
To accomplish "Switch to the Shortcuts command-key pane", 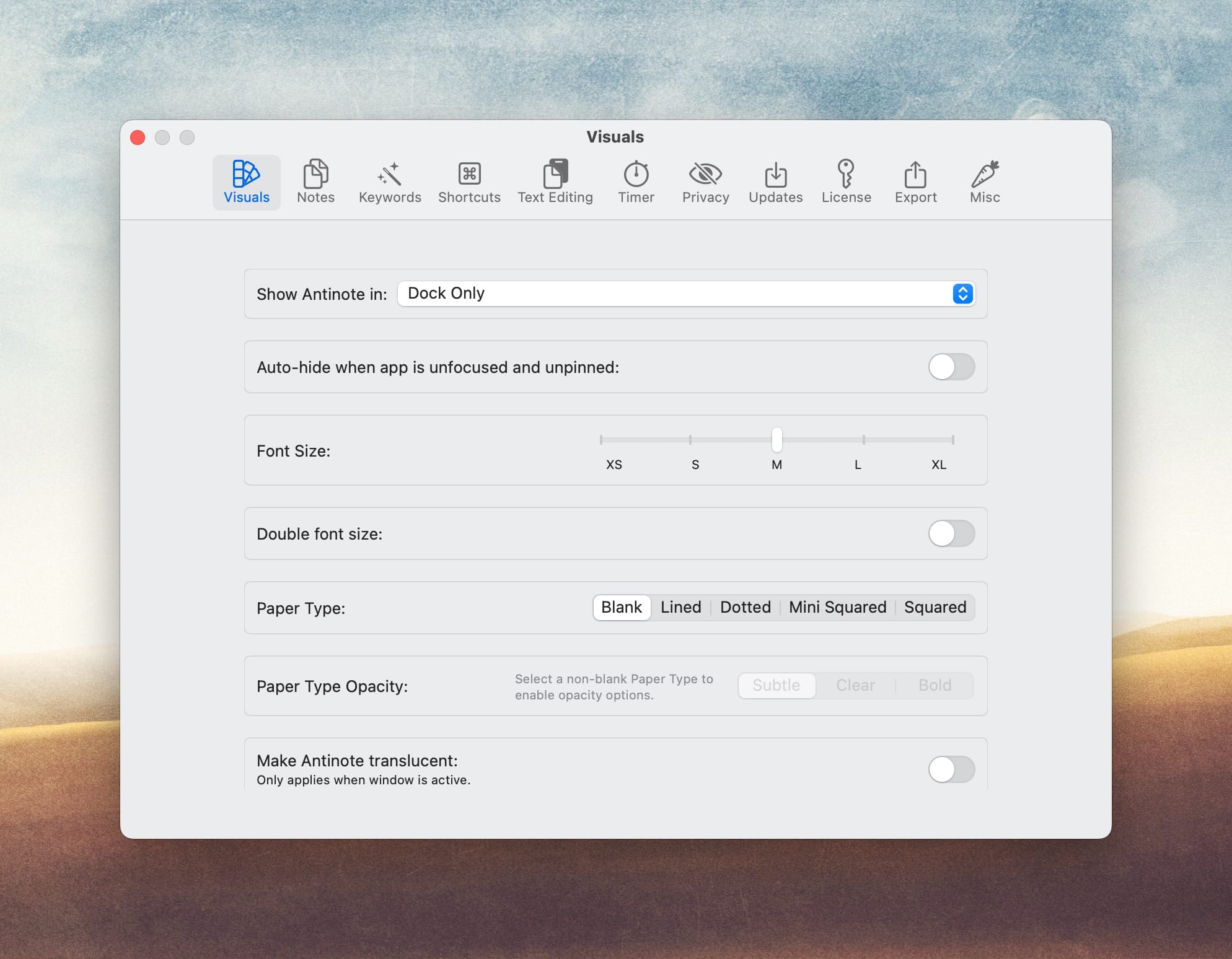I will 469,182.
